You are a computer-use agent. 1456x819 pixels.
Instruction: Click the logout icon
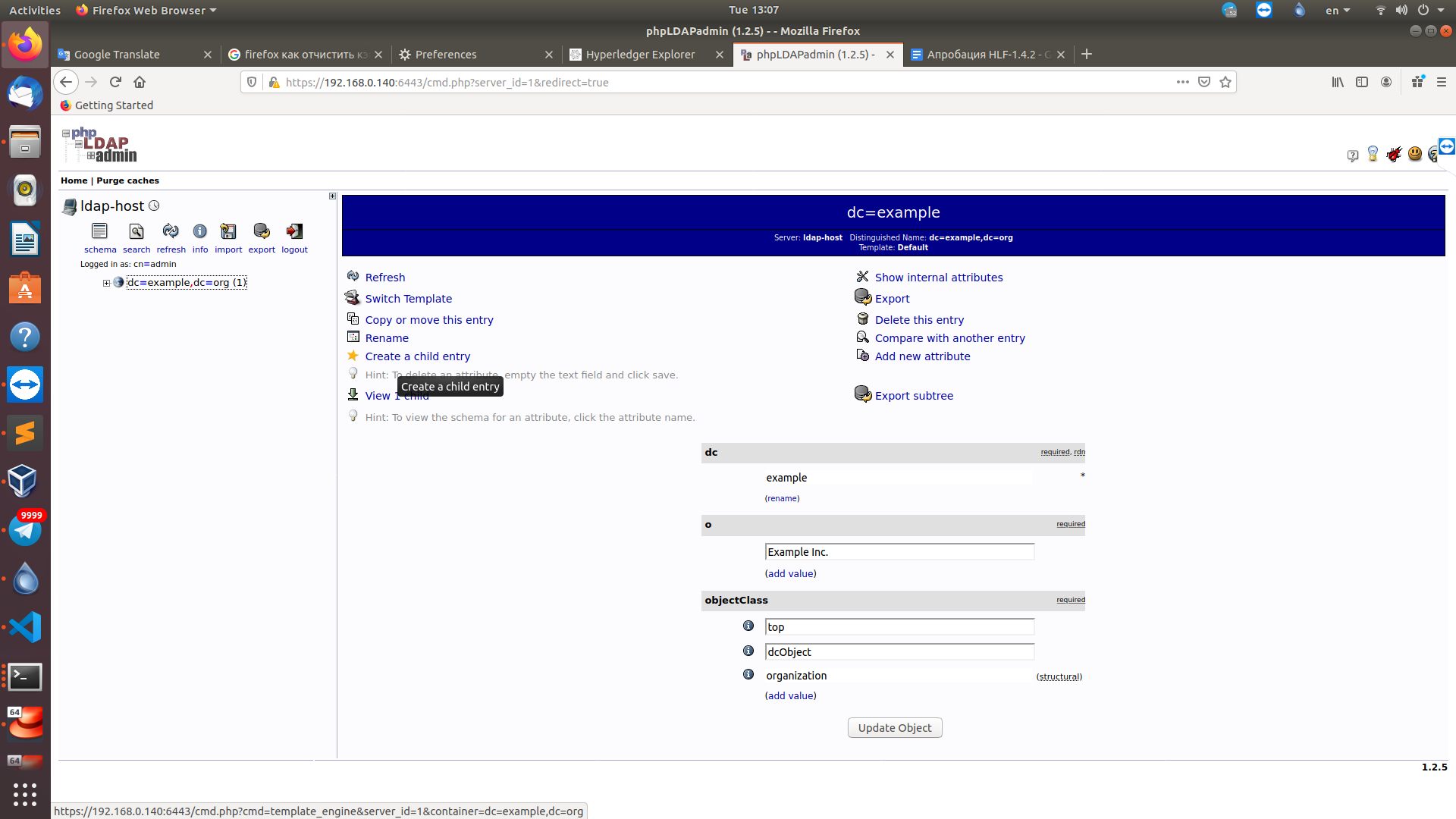[x=294, y=231]
